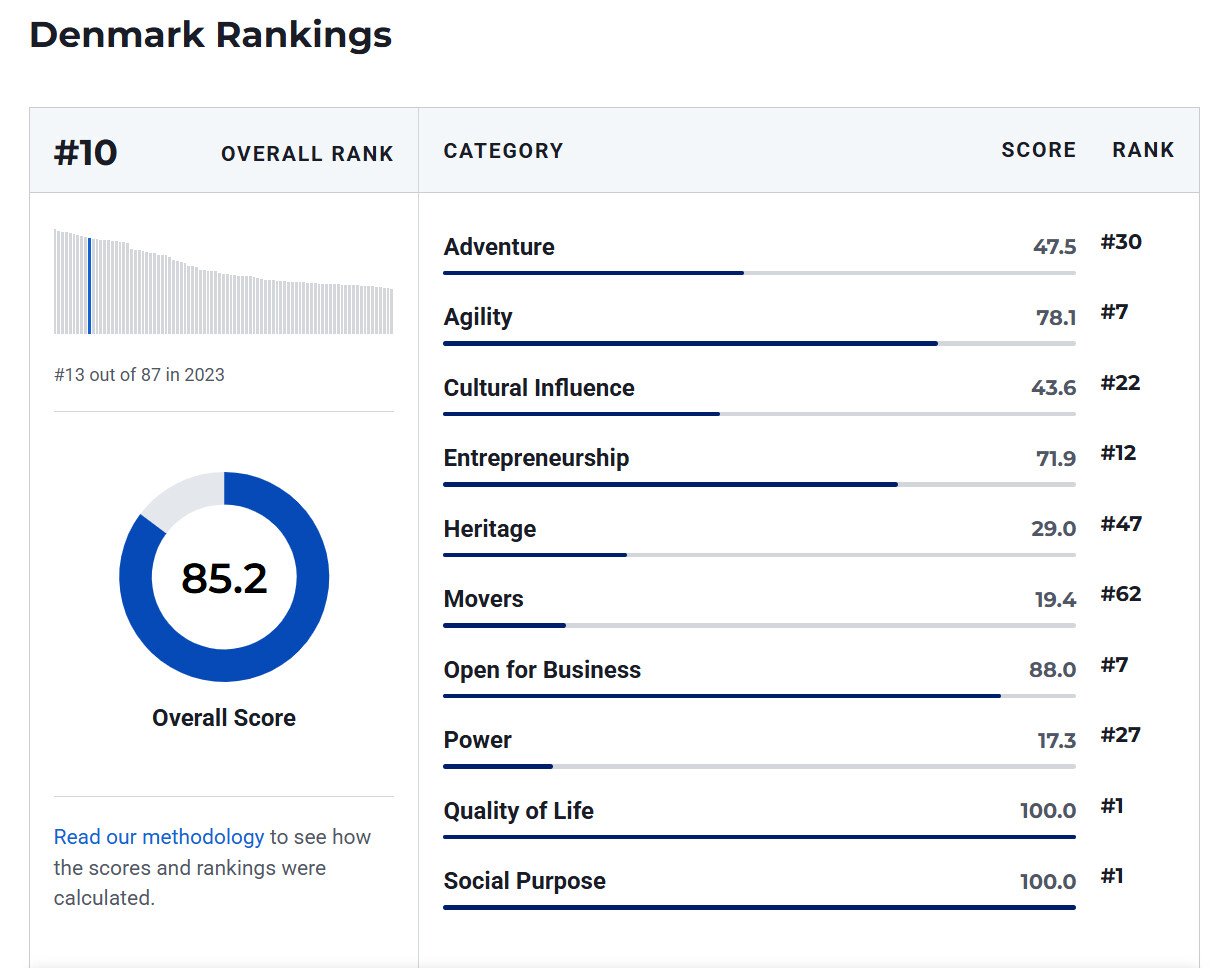1215x968 pixels.
Task: Click the highlighted blue bar in rank histogram
Action: click(89, 285)
